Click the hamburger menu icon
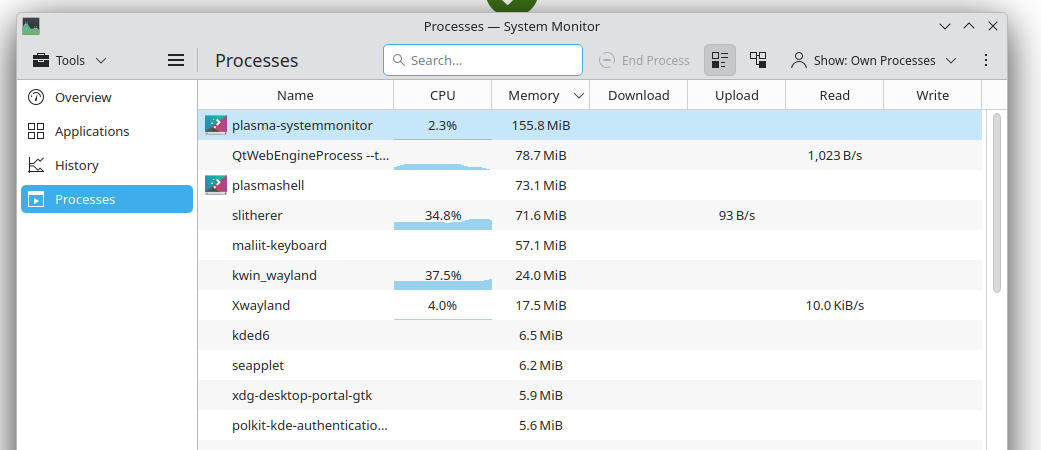The image size is (1041, 450). click(x=176, y=60)
